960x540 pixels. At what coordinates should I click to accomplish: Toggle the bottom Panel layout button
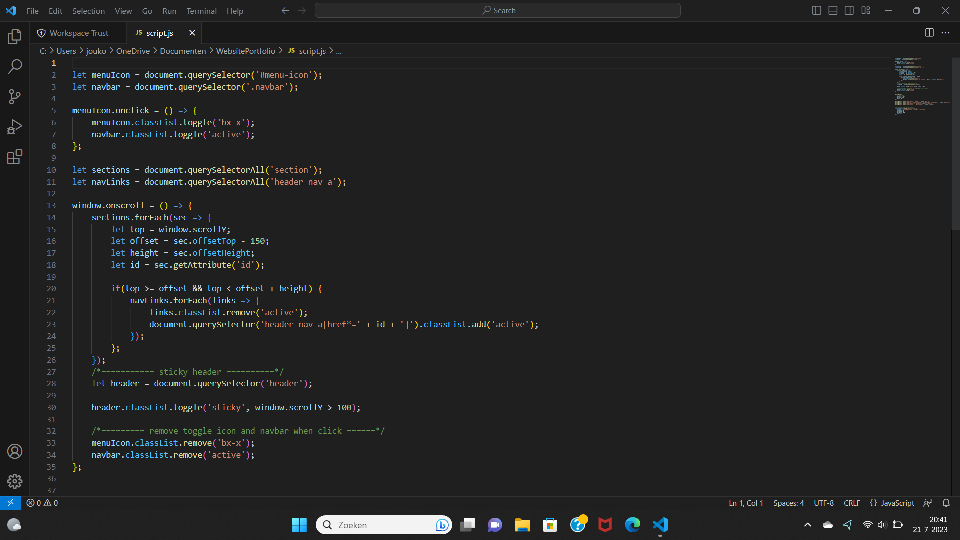pyautogui.click(x=831, y=10)
